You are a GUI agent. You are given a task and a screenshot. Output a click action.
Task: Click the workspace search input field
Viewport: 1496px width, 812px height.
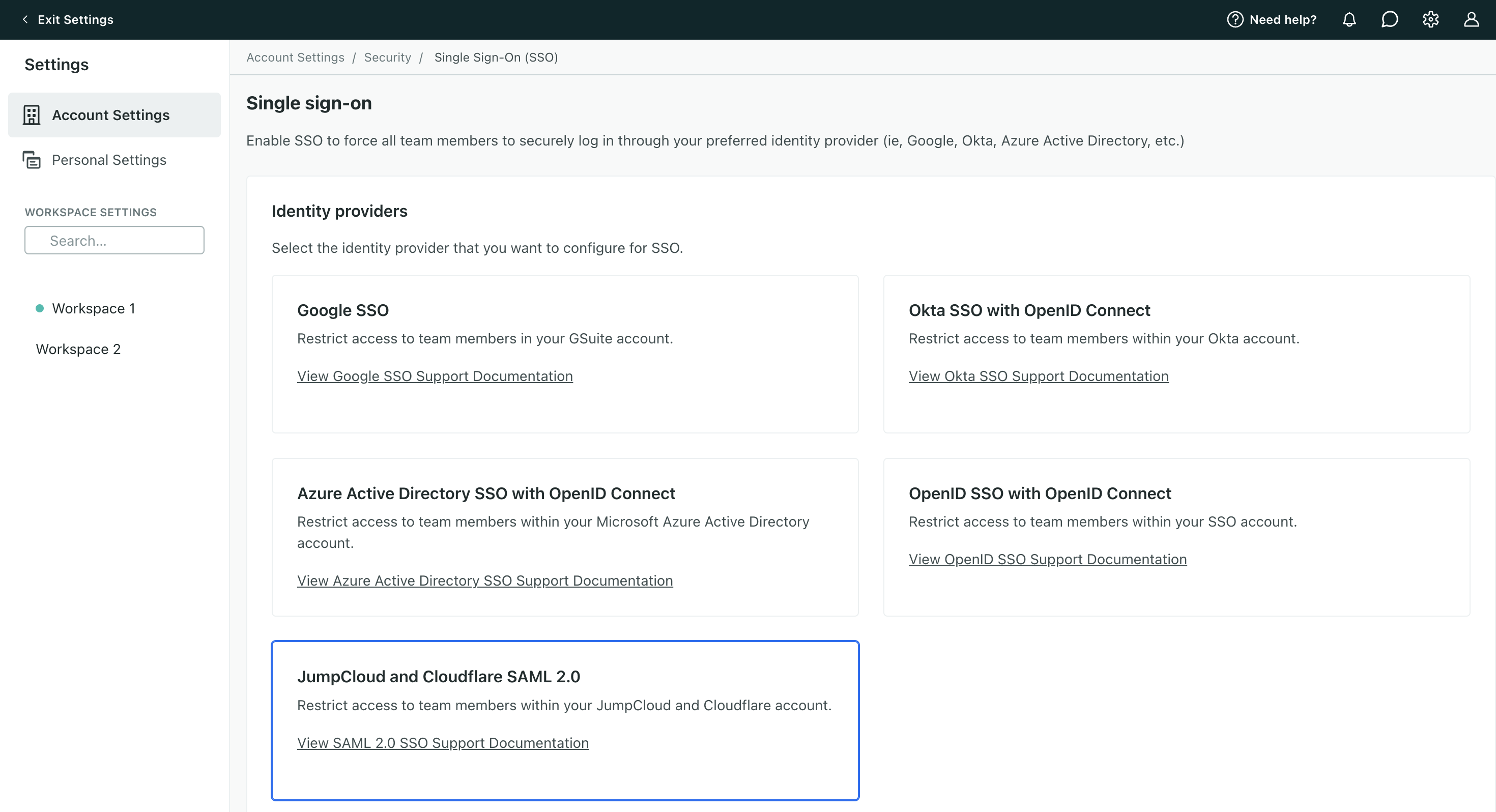(113, 240)
